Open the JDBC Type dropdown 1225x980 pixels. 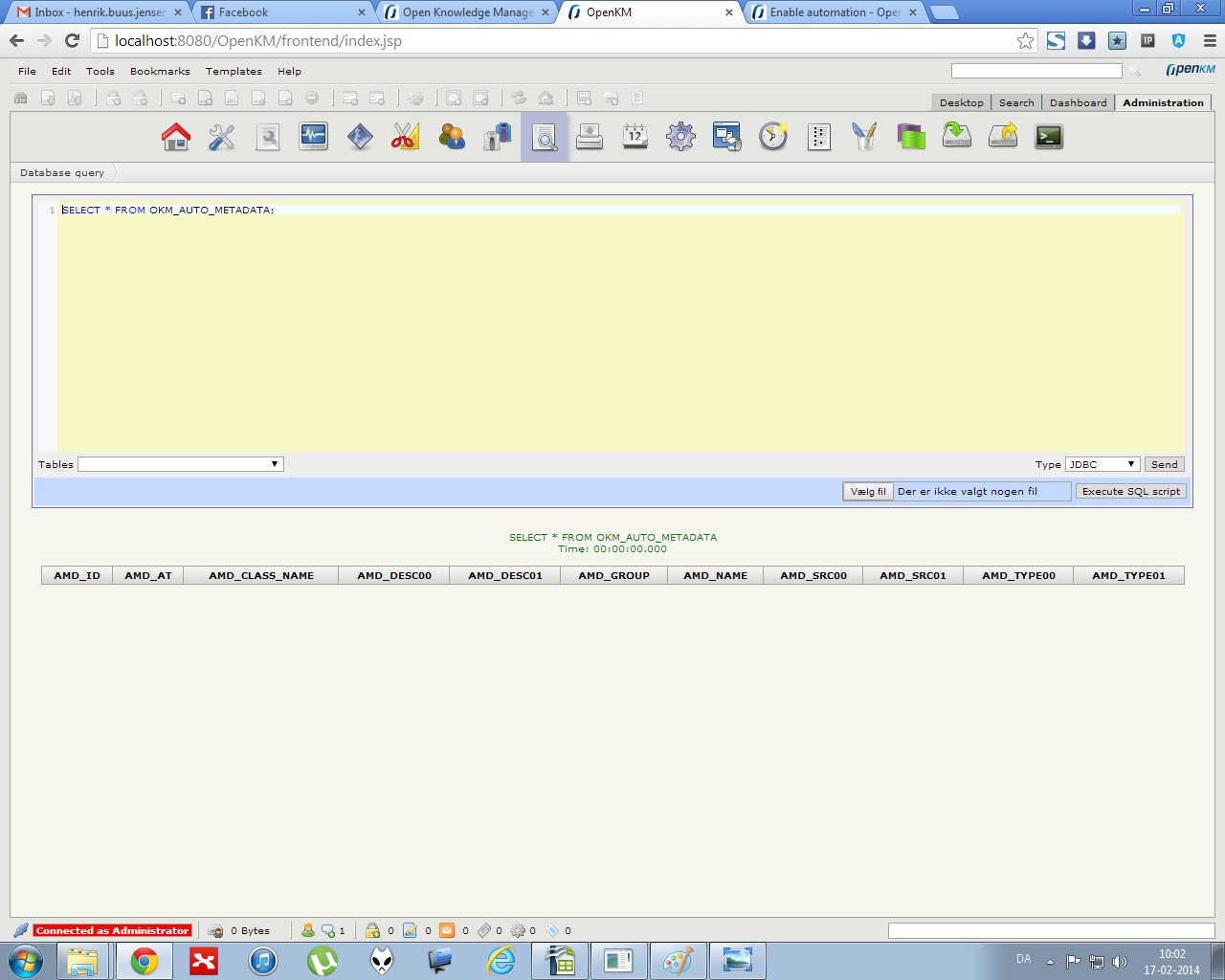click(x=1102, y=463)
